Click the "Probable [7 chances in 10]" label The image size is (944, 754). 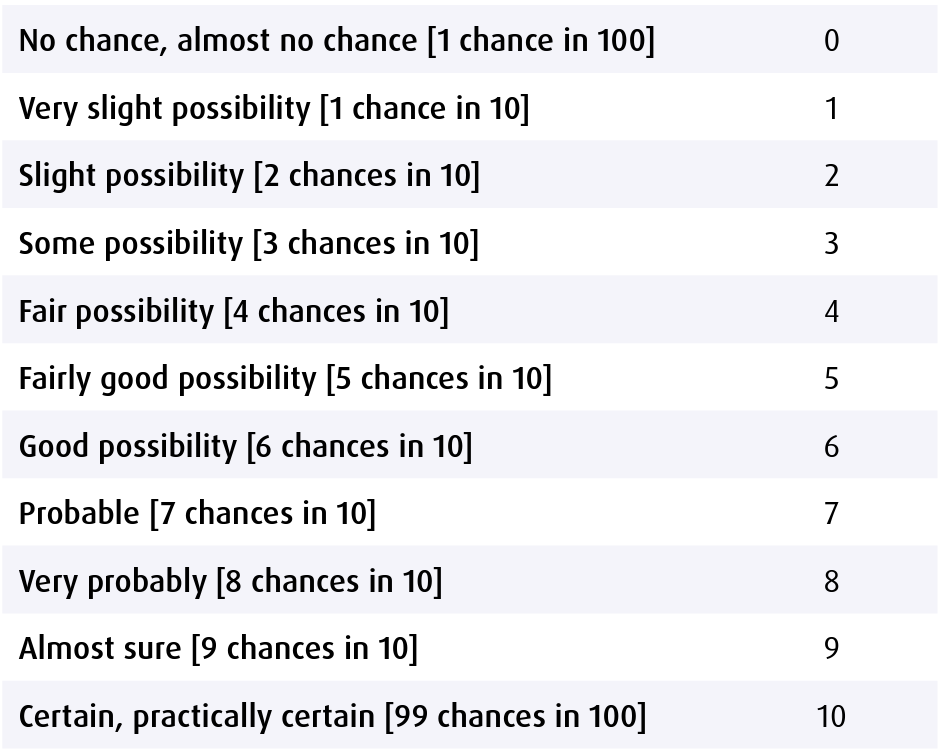197,514
